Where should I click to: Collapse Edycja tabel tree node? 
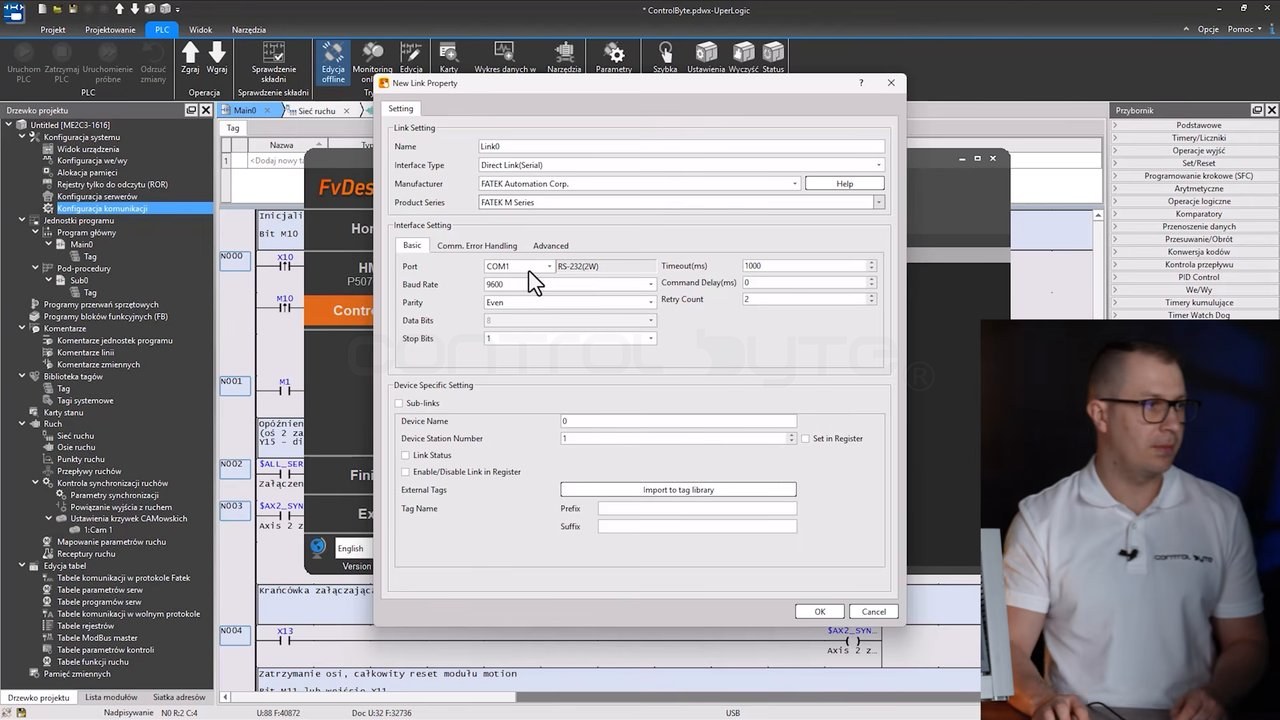22,566
